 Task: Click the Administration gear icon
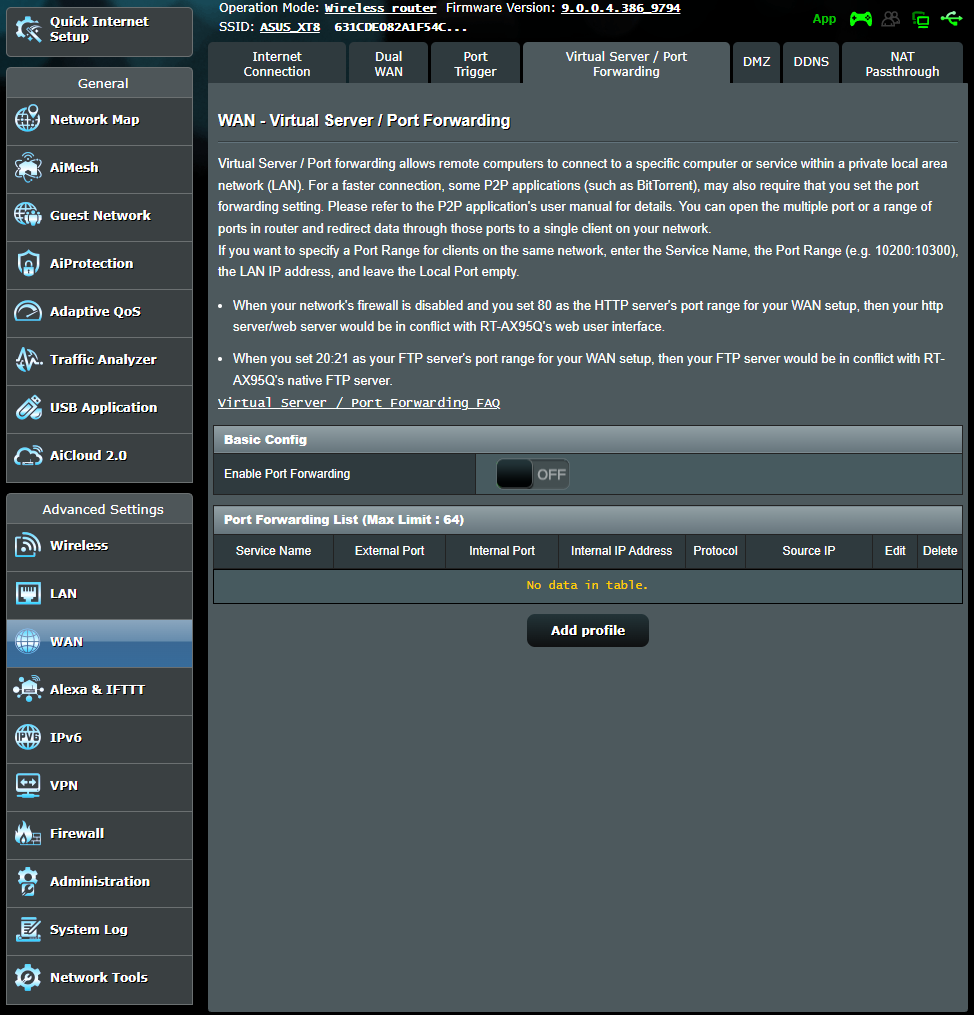28,881
